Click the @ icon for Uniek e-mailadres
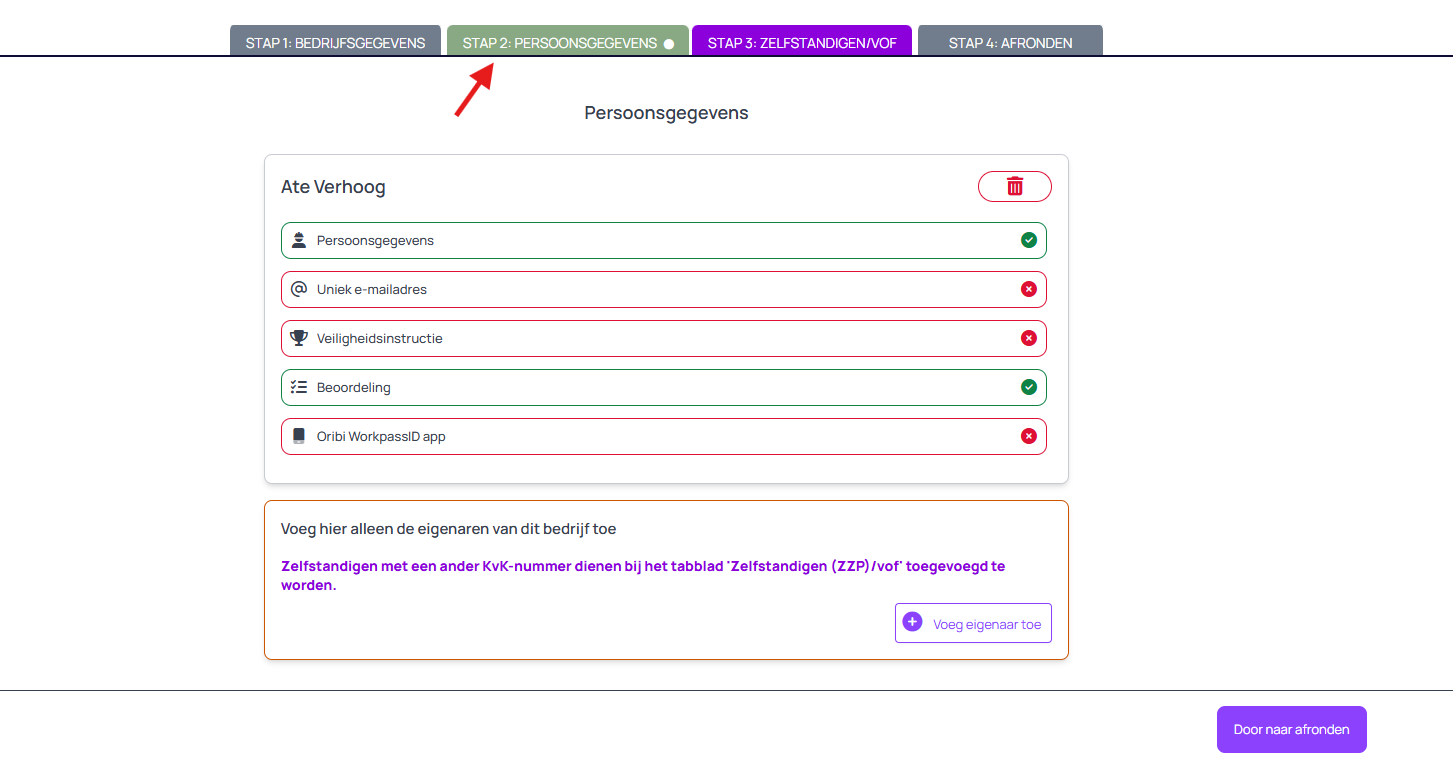The height and width of the screenshot is (760, 1453). coord(298,289)
